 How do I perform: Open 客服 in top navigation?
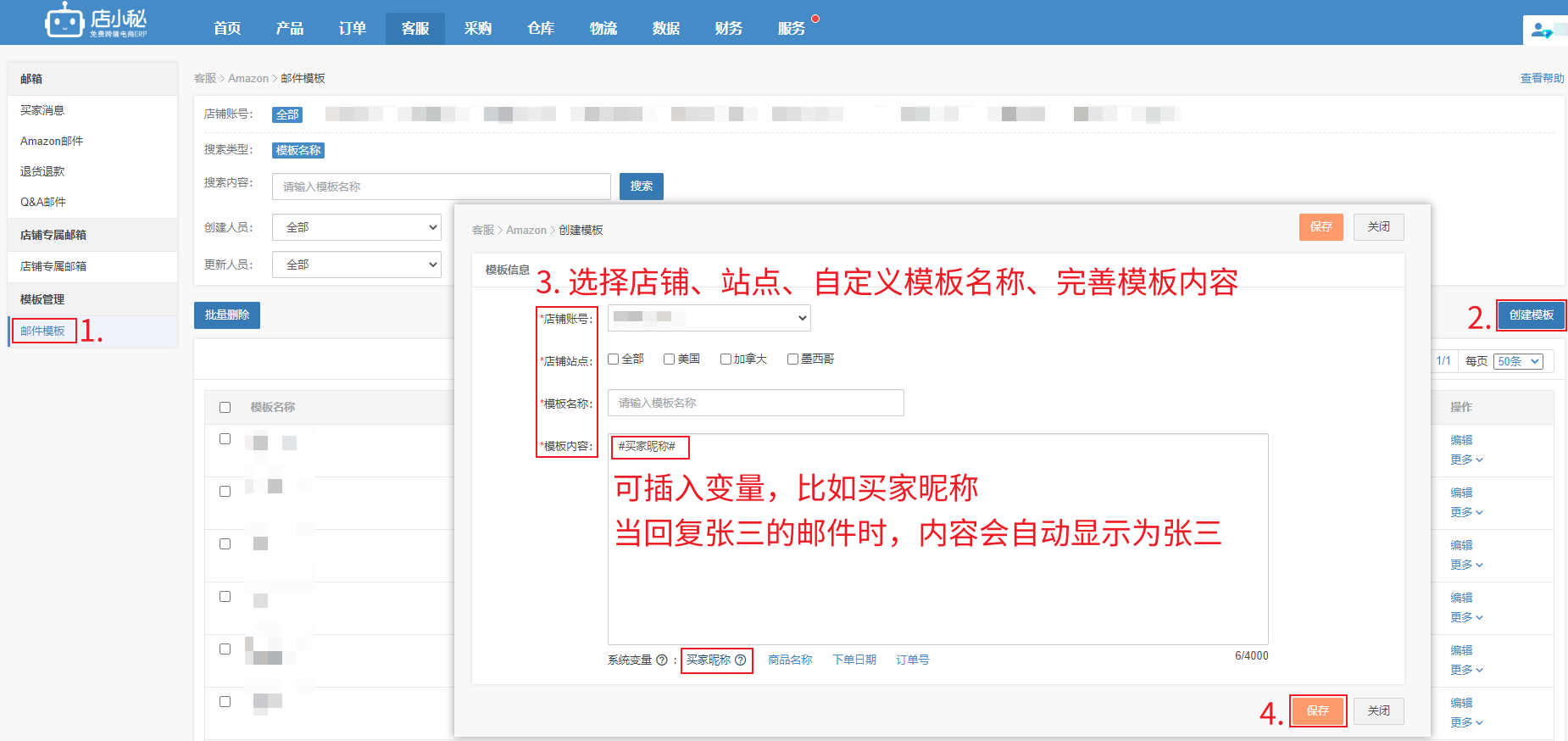pos(415,28)
